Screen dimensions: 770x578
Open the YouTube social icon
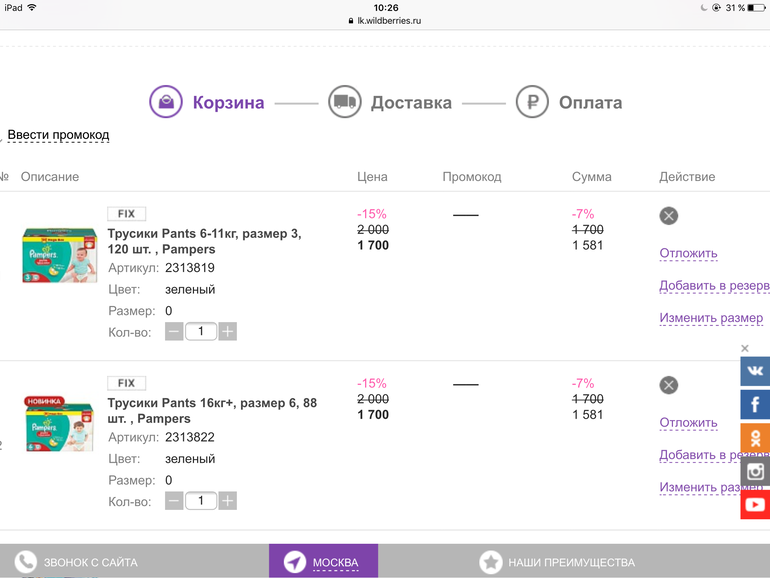[x=755, y=504]
